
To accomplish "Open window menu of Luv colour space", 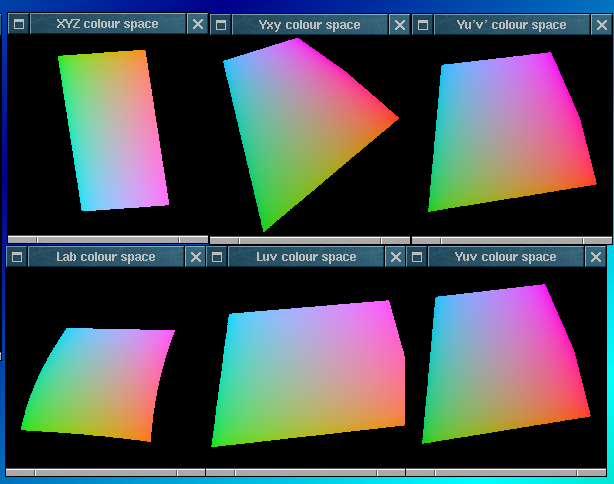I will 217,257.
